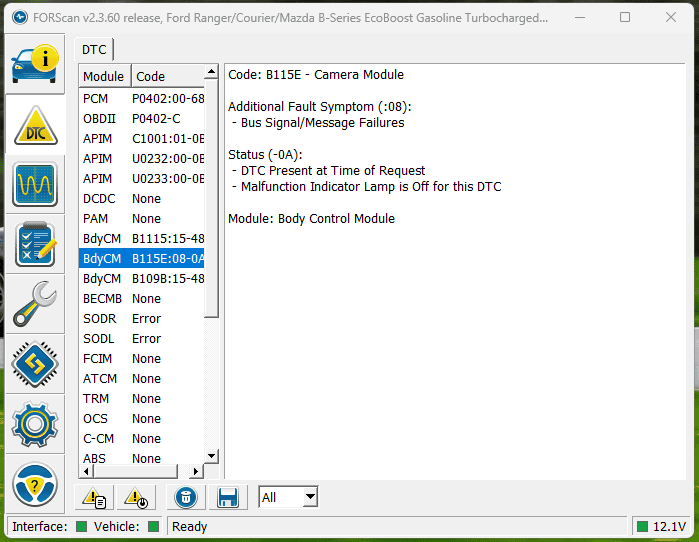Select the SODR Error row
Viewport: 699px width, 542px height.
142,319
